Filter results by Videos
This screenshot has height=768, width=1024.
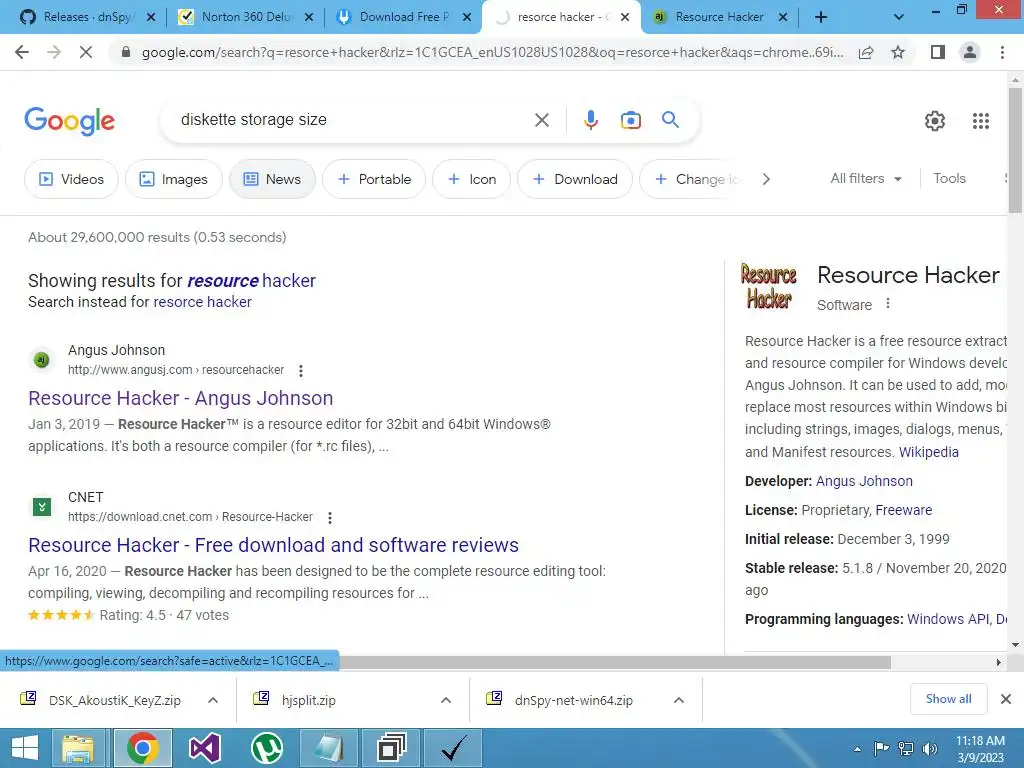pyautogui.click(x=71, y=179)
